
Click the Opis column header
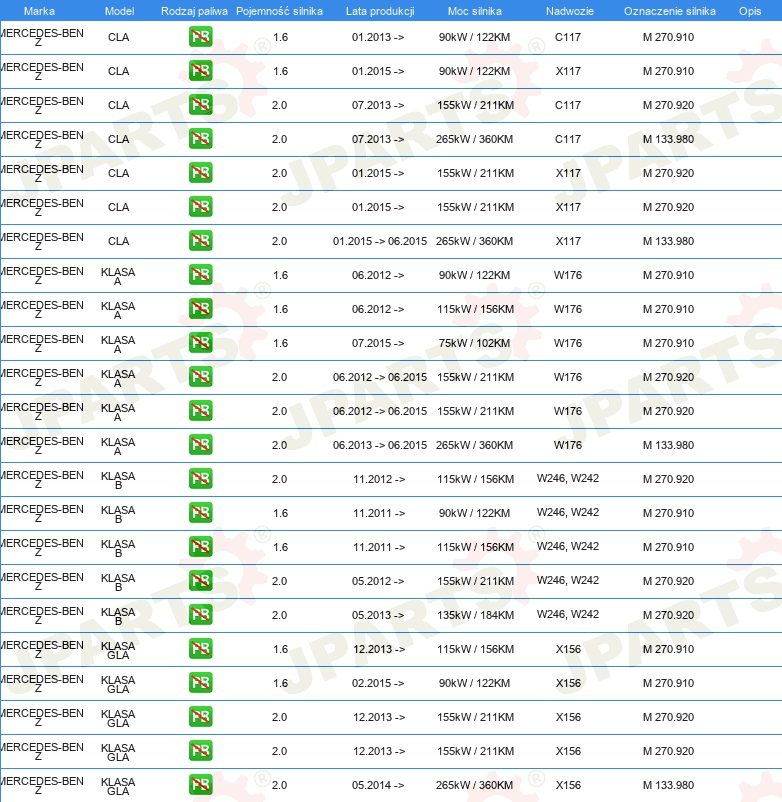(x=750, y=11)
